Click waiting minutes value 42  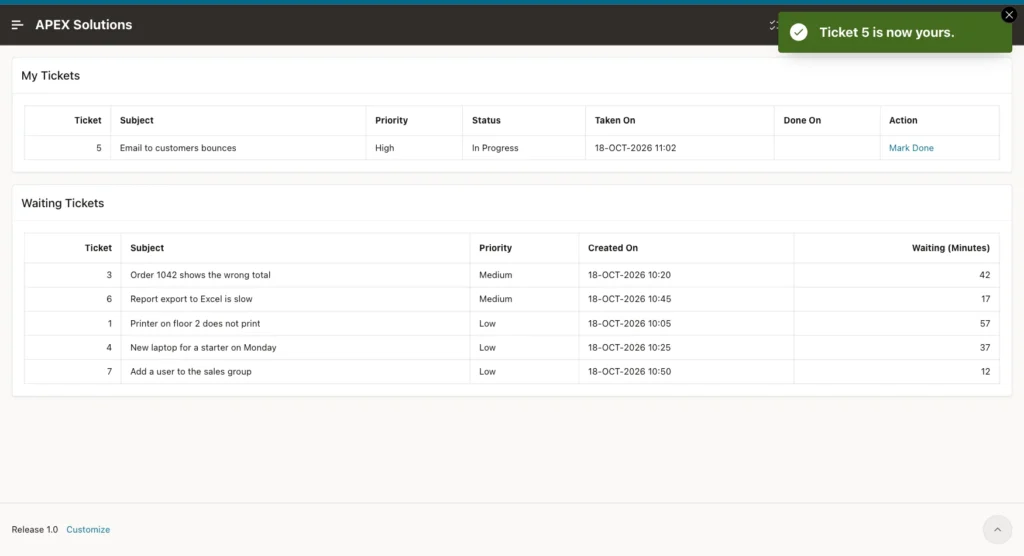tap(984, 275)
